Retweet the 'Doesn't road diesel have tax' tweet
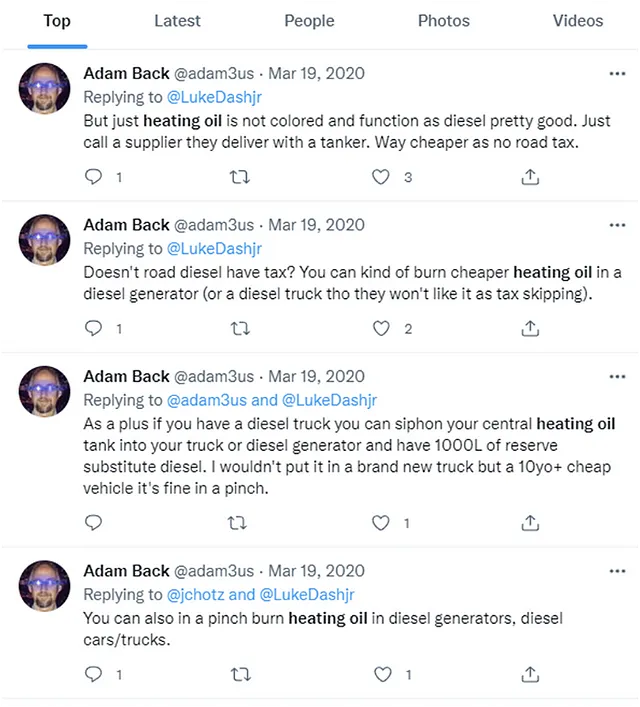Viewport: 640px width, 707px height. tap(240, 329)
